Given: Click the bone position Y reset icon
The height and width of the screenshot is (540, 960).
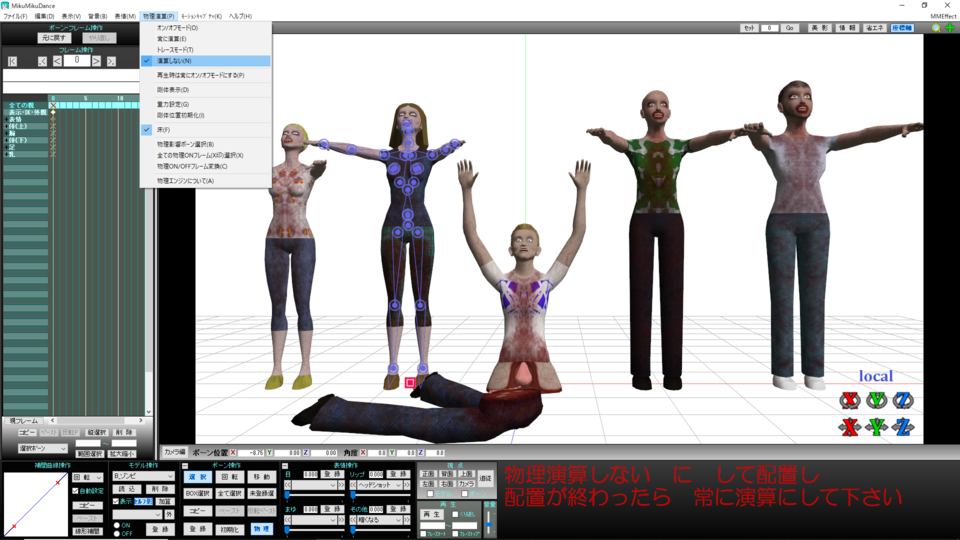Looking at the screenshot, I should tap(269, 453).
